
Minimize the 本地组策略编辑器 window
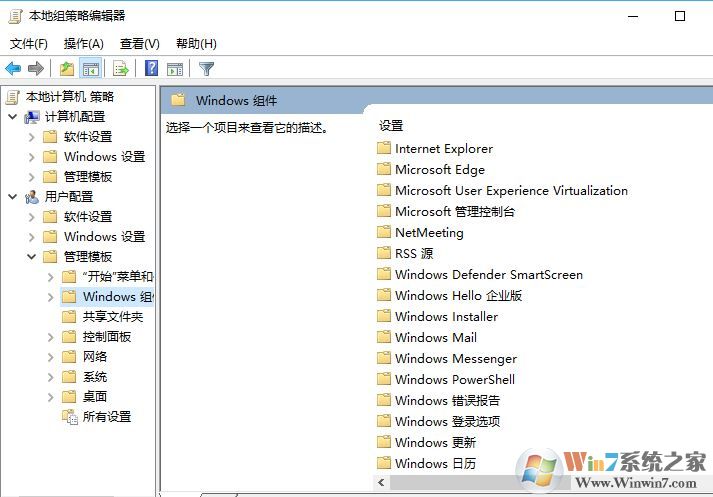633,16
